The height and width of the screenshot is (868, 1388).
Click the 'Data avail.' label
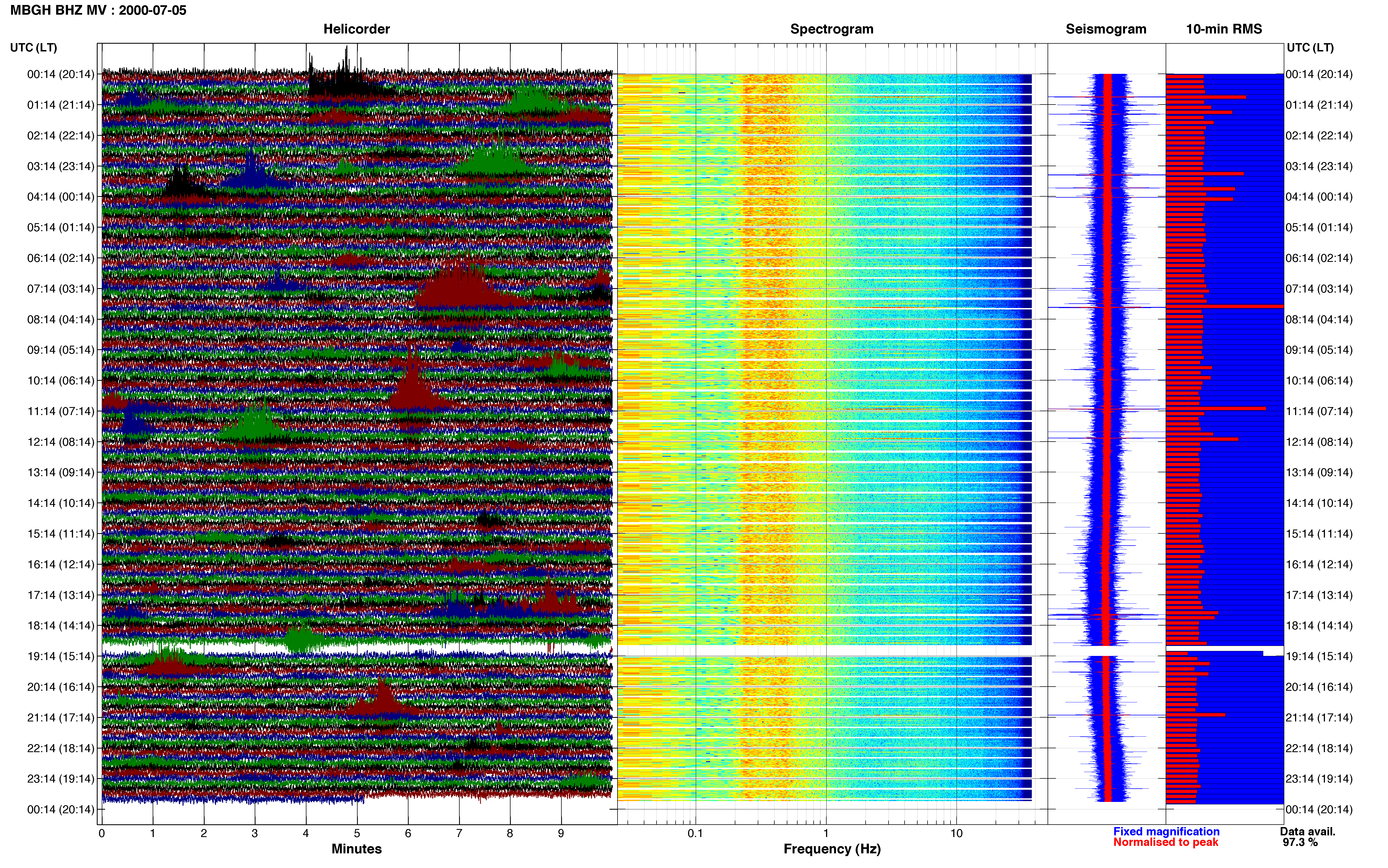click(1308, 832)
